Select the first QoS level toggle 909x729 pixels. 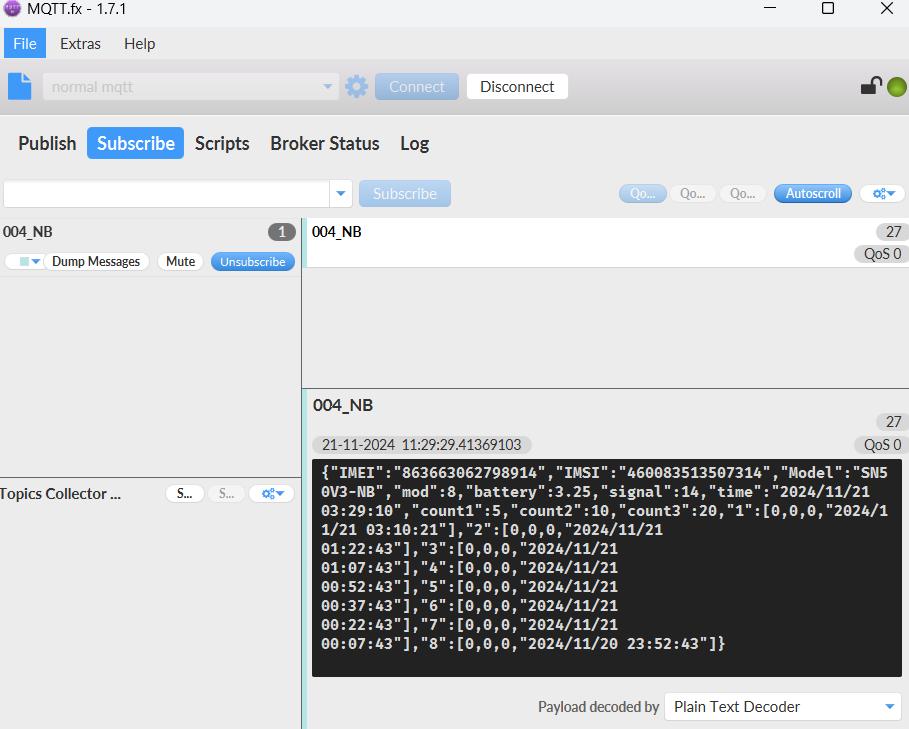tap(642, 194)
